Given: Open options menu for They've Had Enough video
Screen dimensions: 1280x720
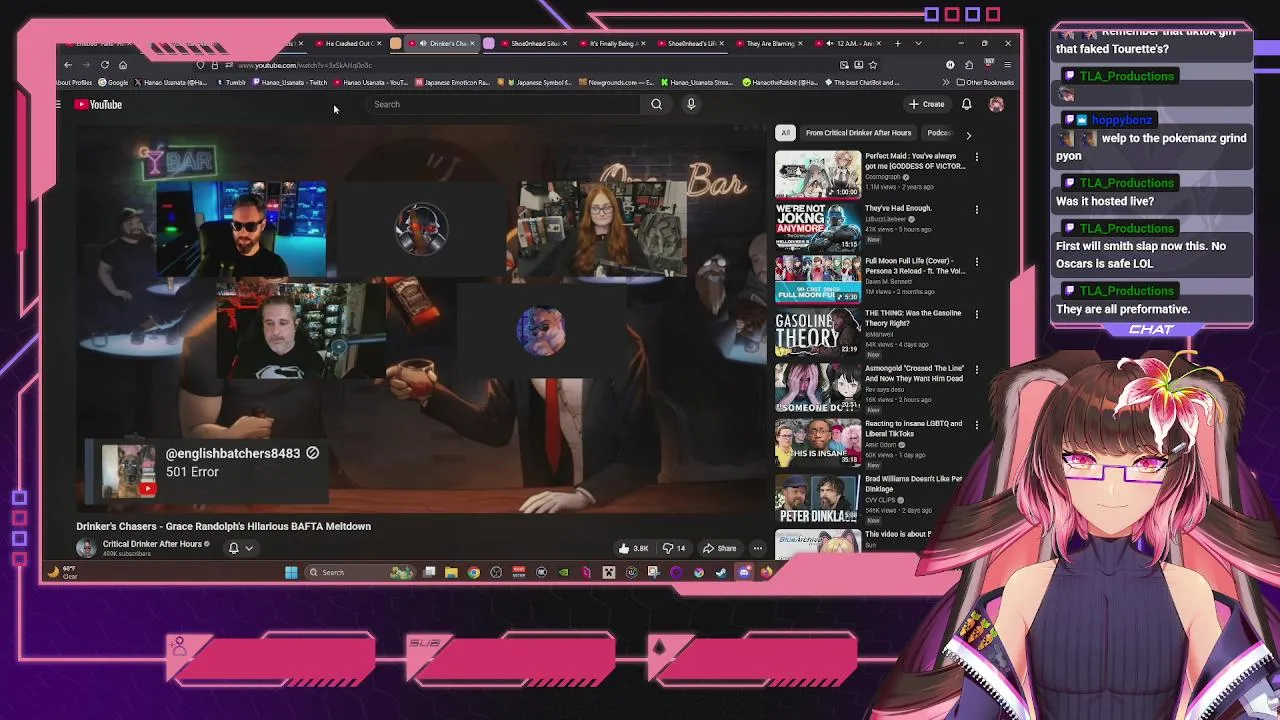Looking at the screenshot, I should [977, 209].
